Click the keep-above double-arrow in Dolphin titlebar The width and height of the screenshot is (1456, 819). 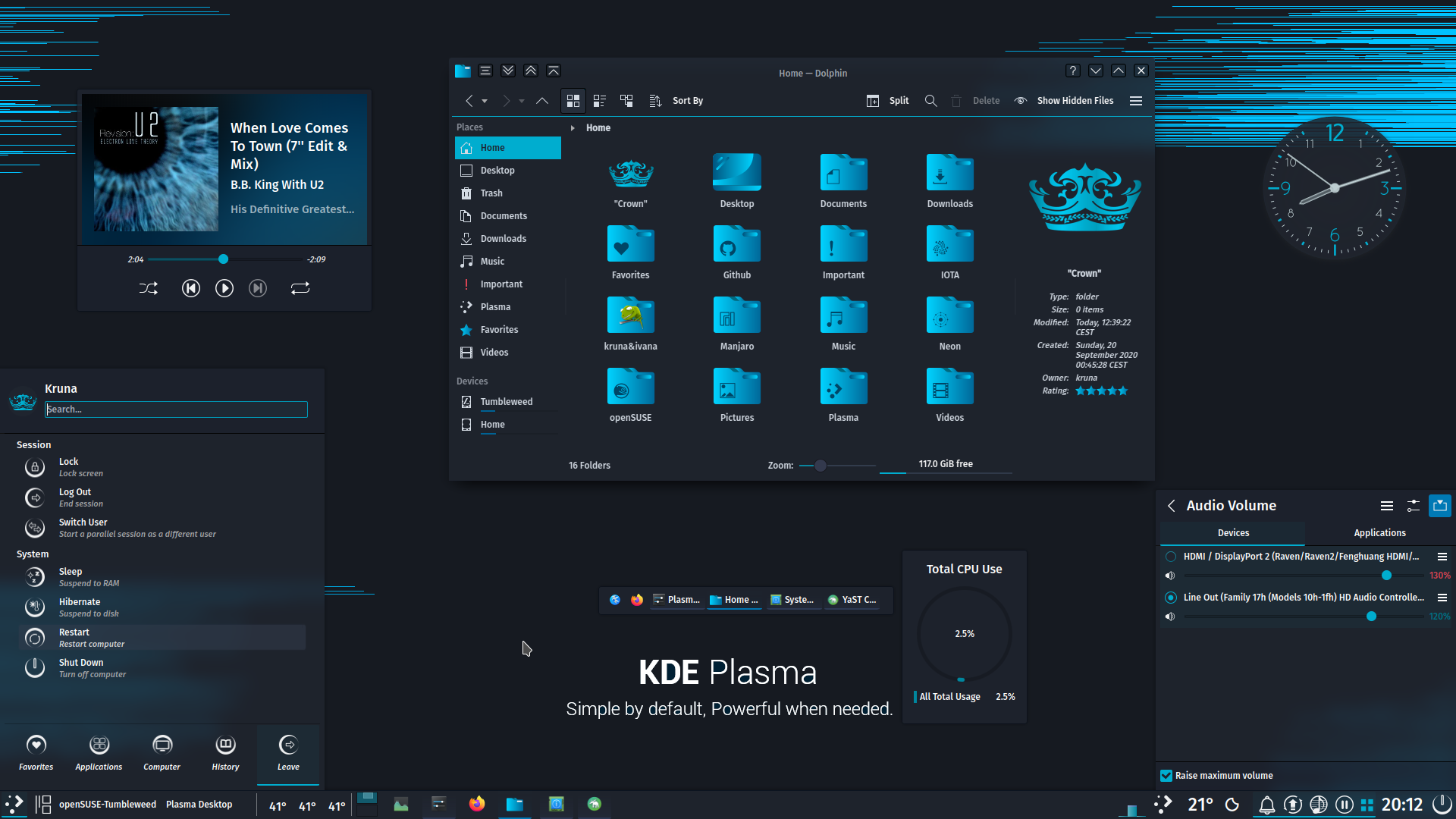coord(531,71)
